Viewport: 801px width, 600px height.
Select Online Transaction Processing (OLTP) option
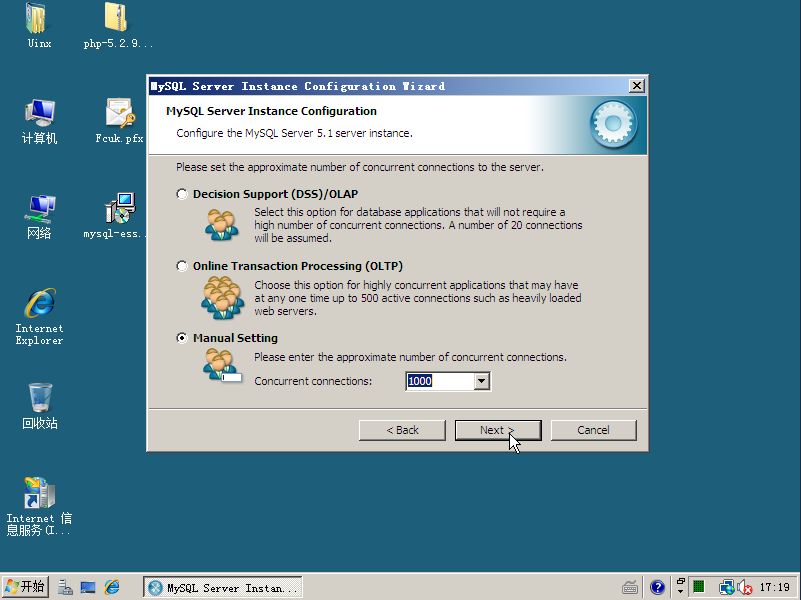[182, 266]
